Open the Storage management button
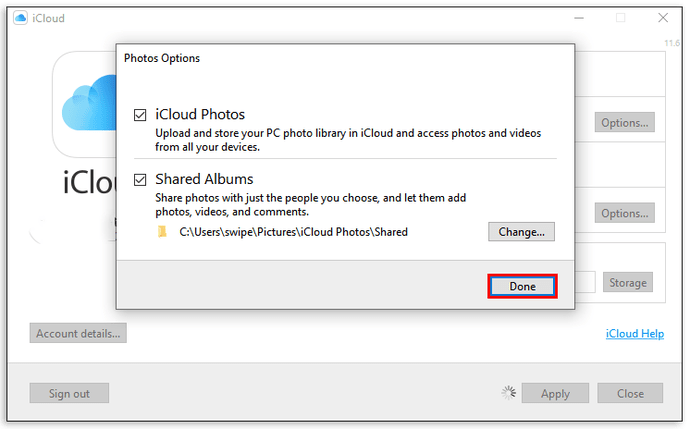This screenshot has height=429, width=690. click(x=628, y=282)
